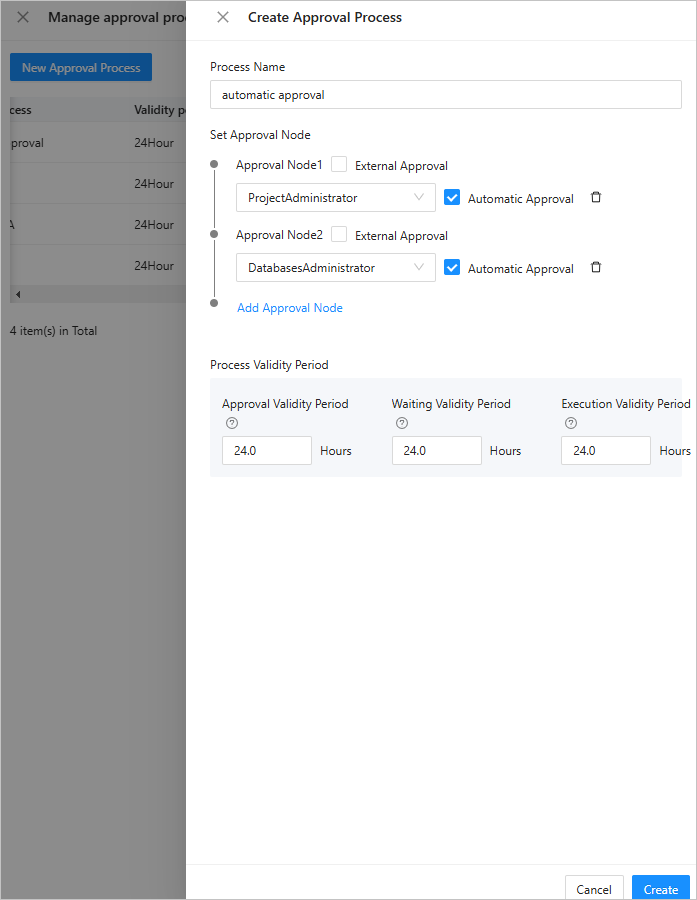Open the DatabasesAdministrator approver dropdown
The width and height of the screenshot is (697, 900).
coord(336,268)
